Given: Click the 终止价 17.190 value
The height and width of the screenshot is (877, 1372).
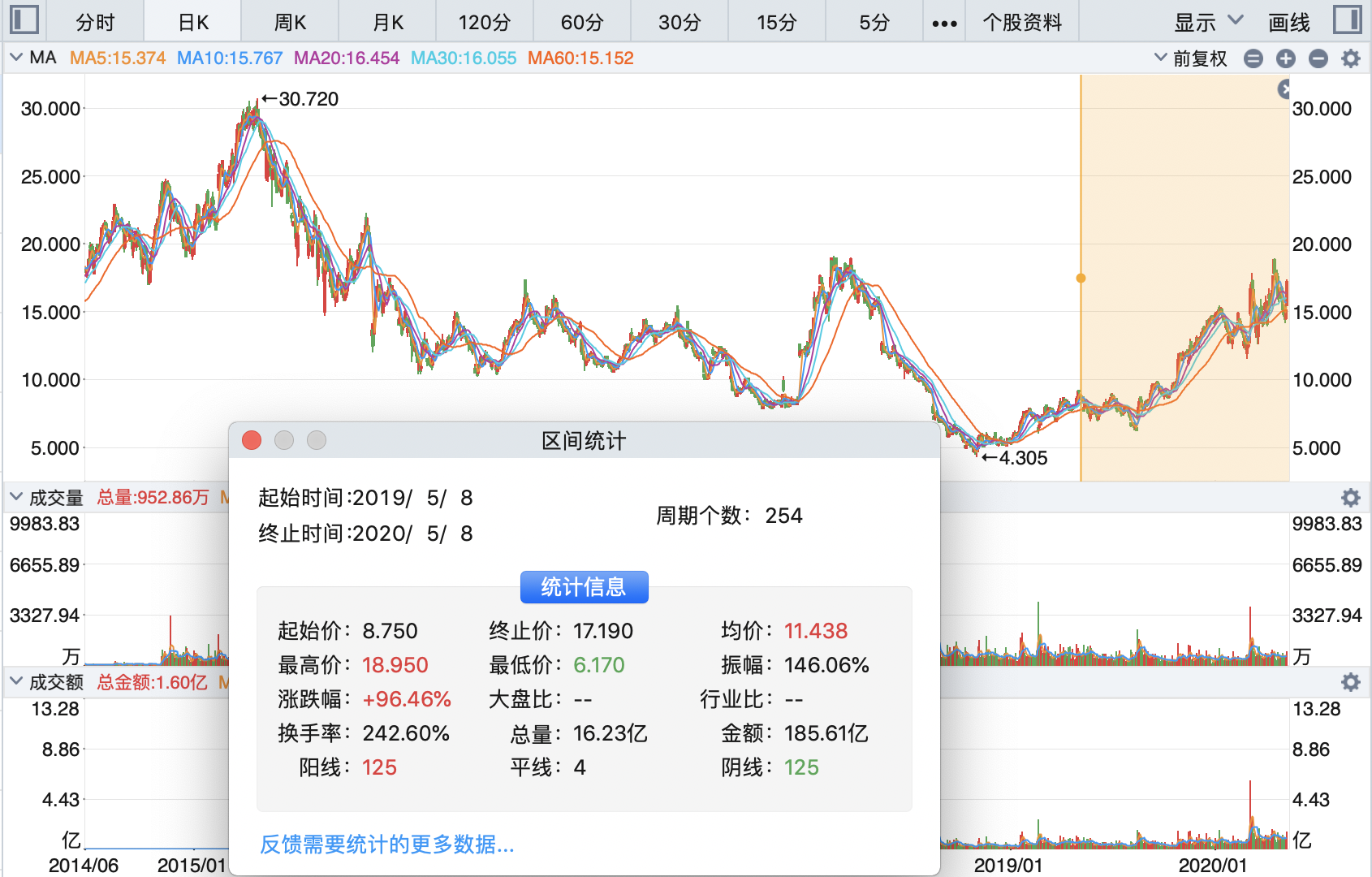Looking at the screenshot, I should coord(603,631).
